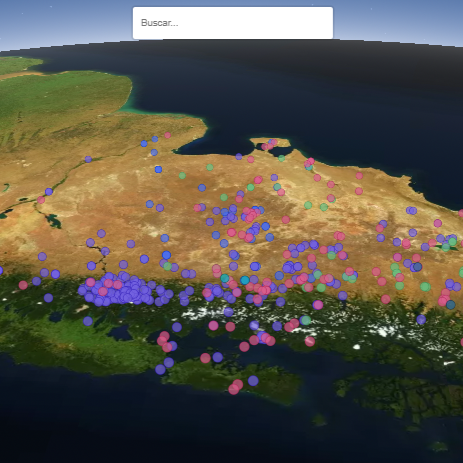Click the lone purple marker among the southwestern lakes
Image resolution: width=463 pixels, height=463 pixels.
coord(88,321)
